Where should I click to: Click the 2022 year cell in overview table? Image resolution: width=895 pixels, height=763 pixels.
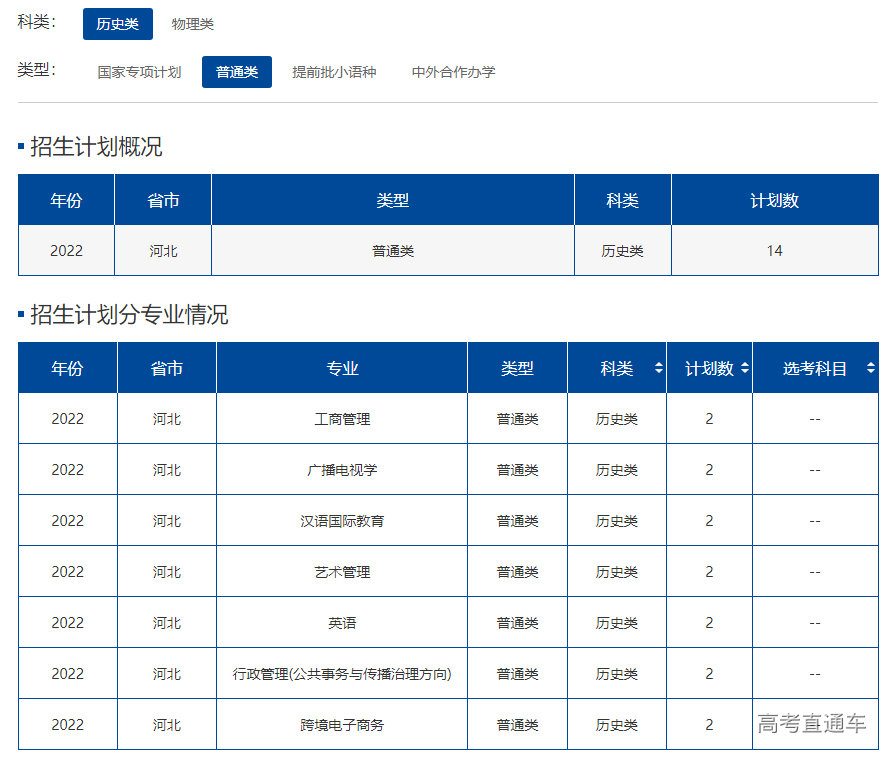[x=66, y=250]
